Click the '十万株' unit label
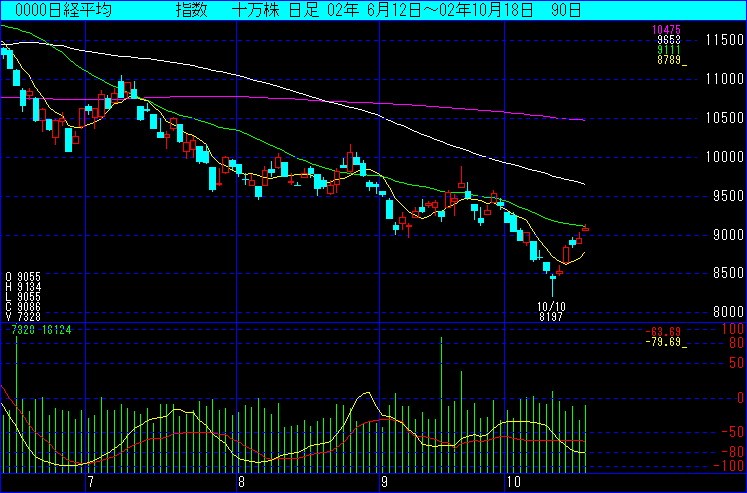This screenshot has width=747, height=493. click(x=256, y=10)
